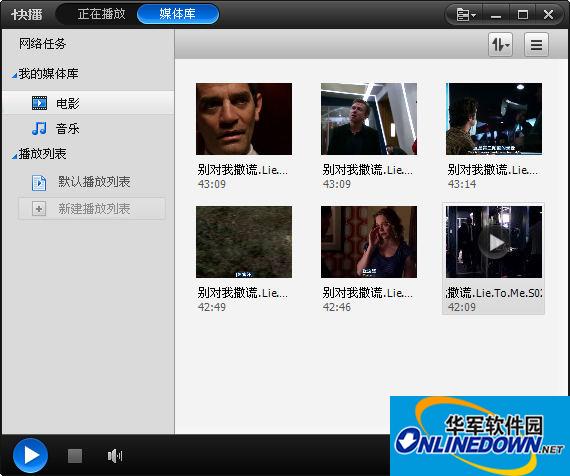Click play overlay on 42:09 video
This screenshot has width=570, height=476.
(x=494, y=242)
